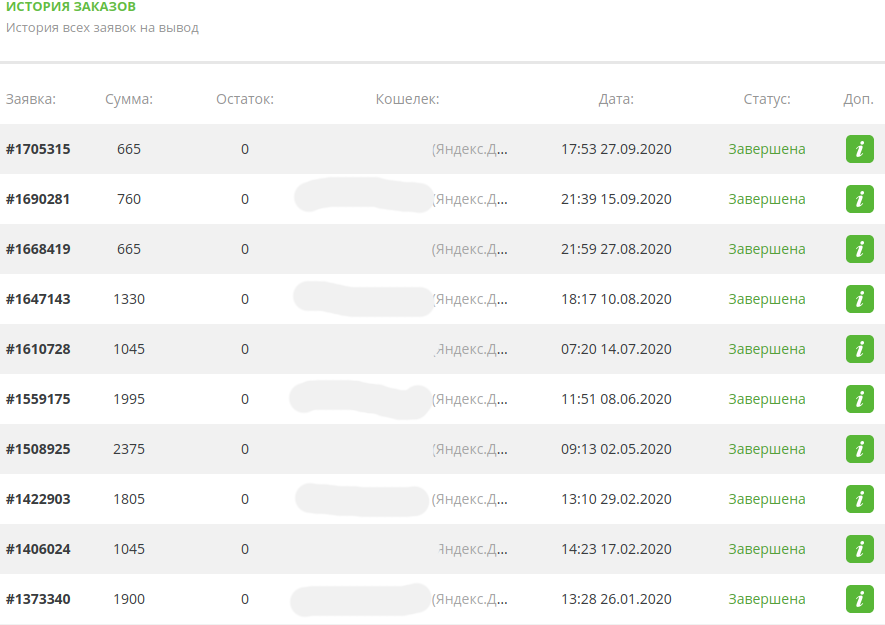Show info icon for order #1406024
The height and width of the screenshot is (625, 885).
click(859, 549)
